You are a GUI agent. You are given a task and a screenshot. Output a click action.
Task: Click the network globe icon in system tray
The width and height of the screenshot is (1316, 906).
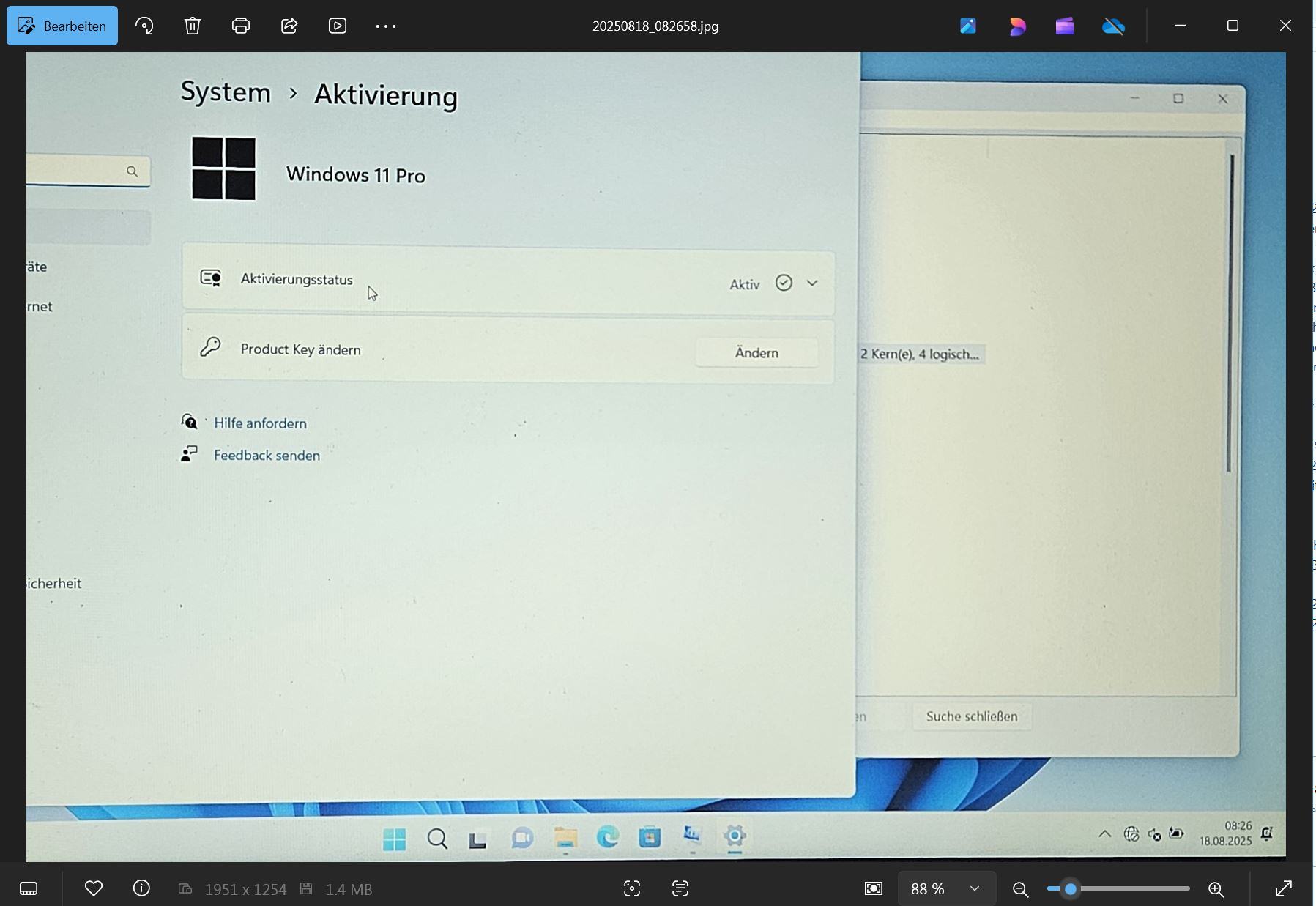coord(1131,834)
